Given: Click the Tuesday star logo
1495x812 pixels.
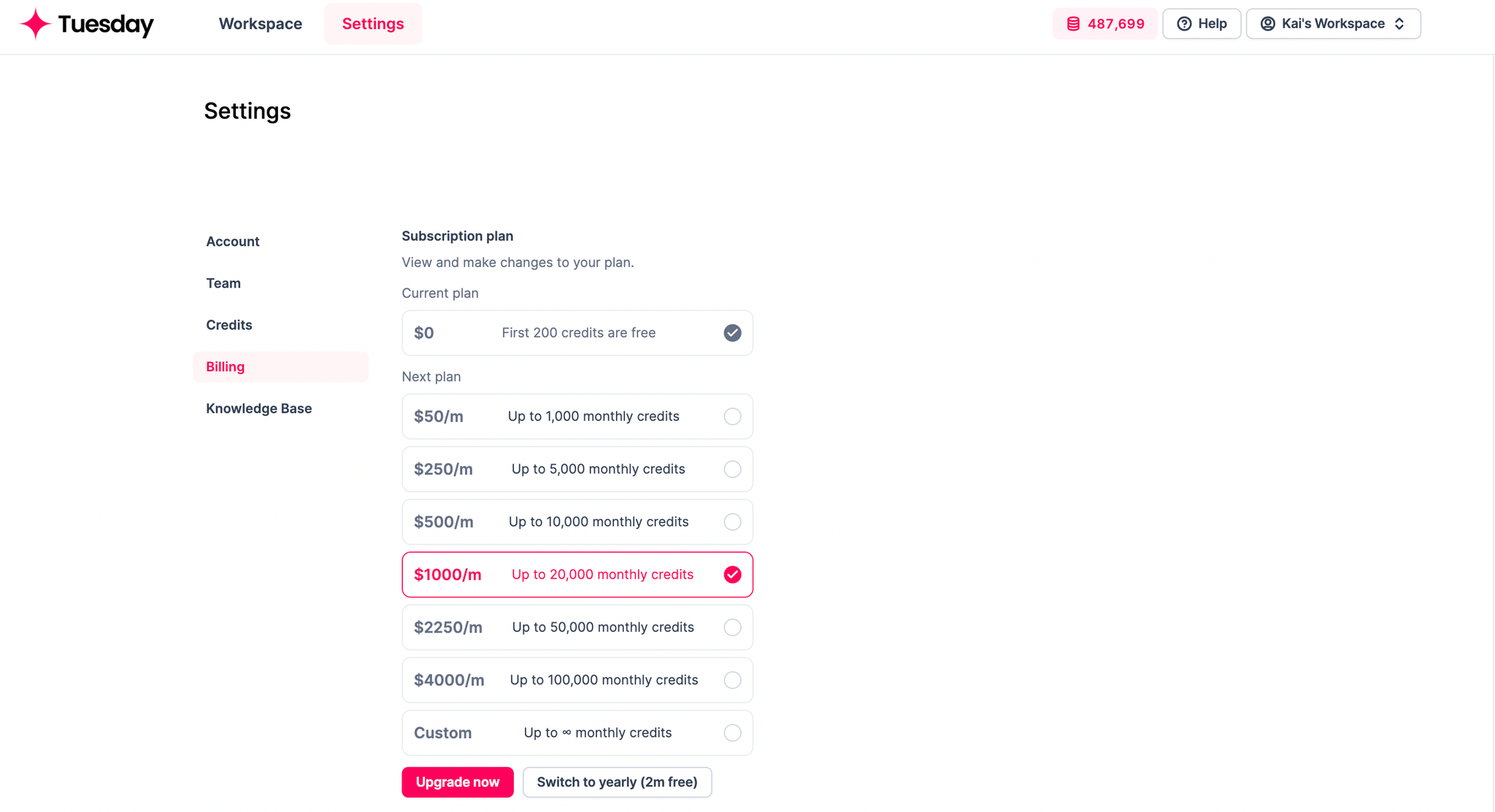Looking at the screenshot, I should coord(35,23).
